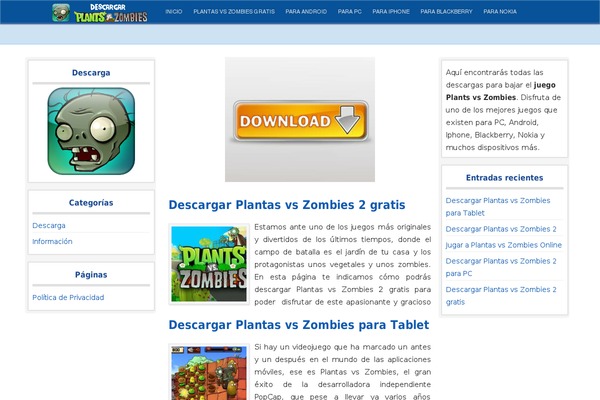Open article title Descargar Plantas vs Zombies para Tablet

click(299, 325)
